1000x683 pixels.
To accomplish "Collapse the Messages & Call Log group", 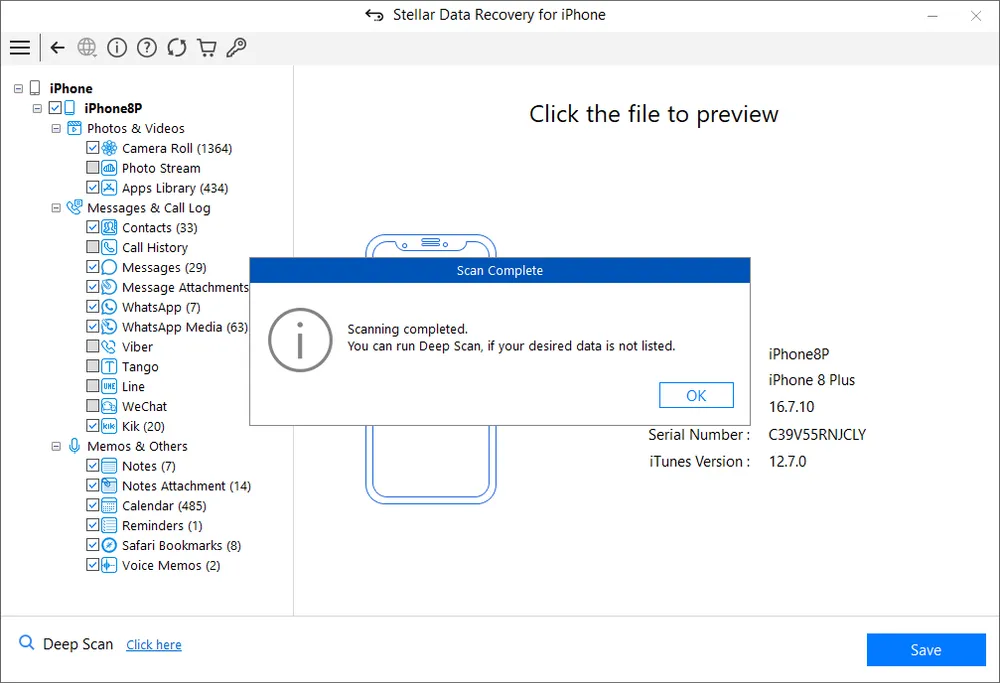I will [56, 208].
